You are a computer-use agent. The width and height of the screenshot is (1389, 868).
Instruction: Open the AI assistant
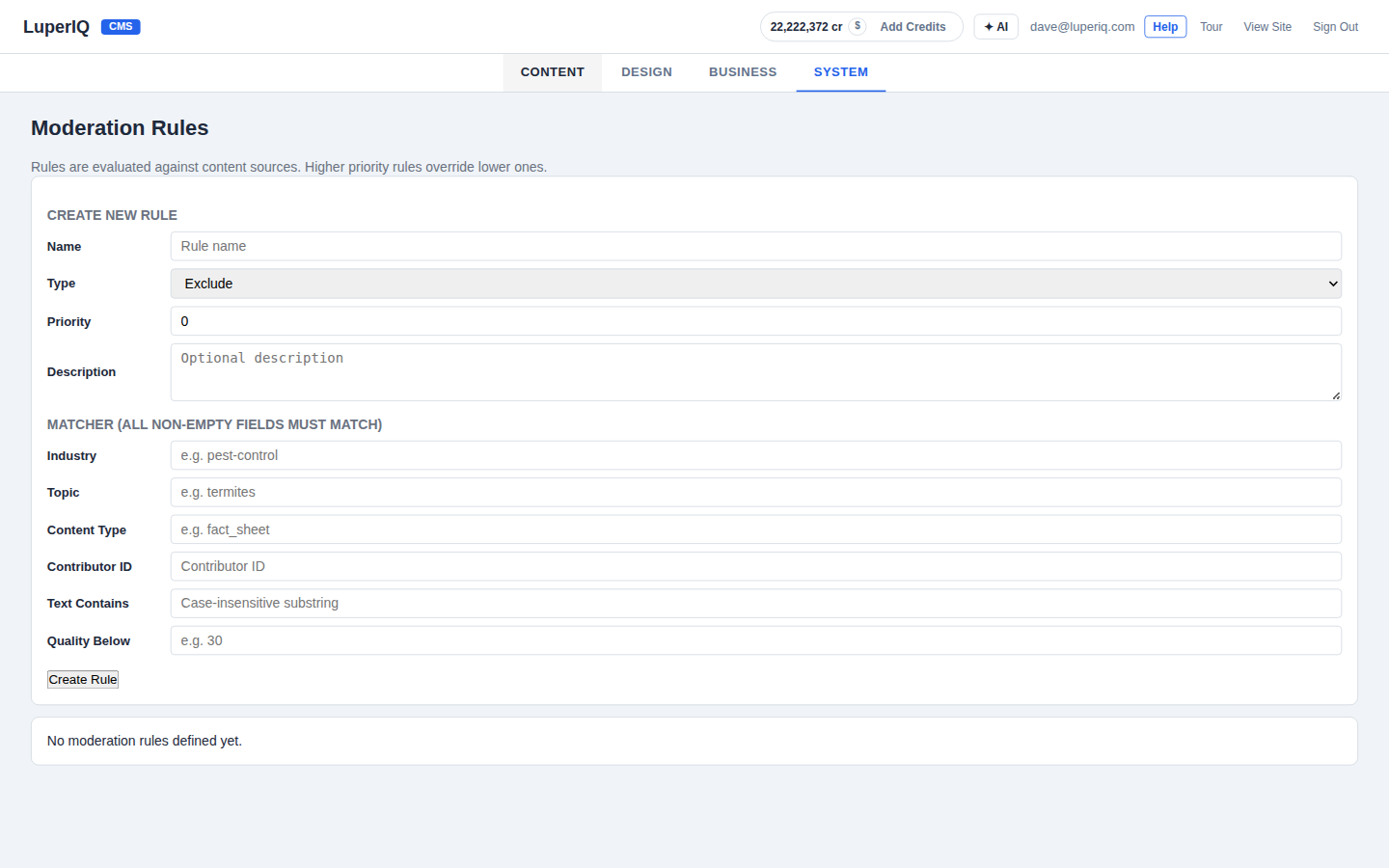[x=995, y=26]
